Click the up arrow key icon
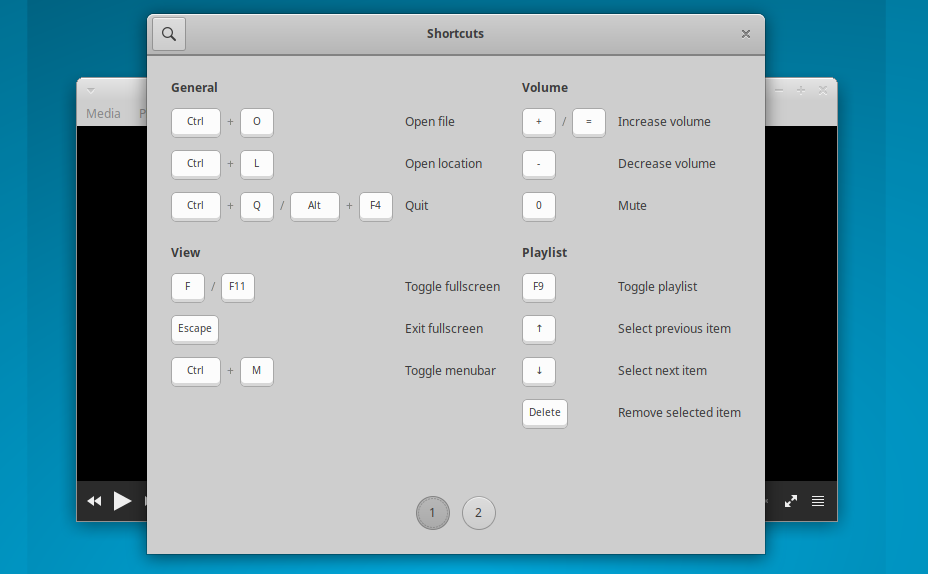928x574 pixels. pos(539,329)
